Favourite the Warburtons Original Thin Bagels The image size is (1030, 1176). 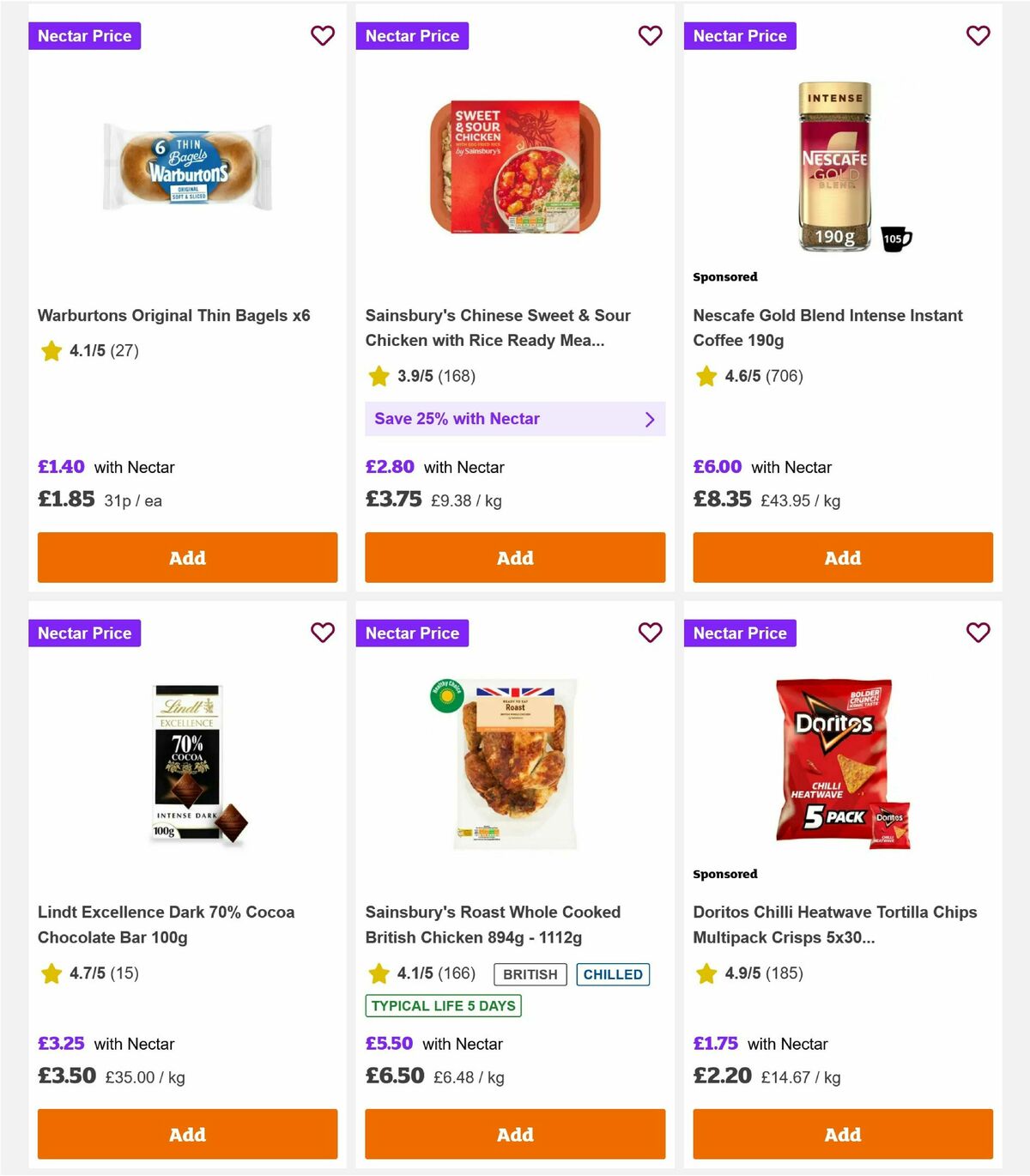pyautogui.click(x=323, y=36)
